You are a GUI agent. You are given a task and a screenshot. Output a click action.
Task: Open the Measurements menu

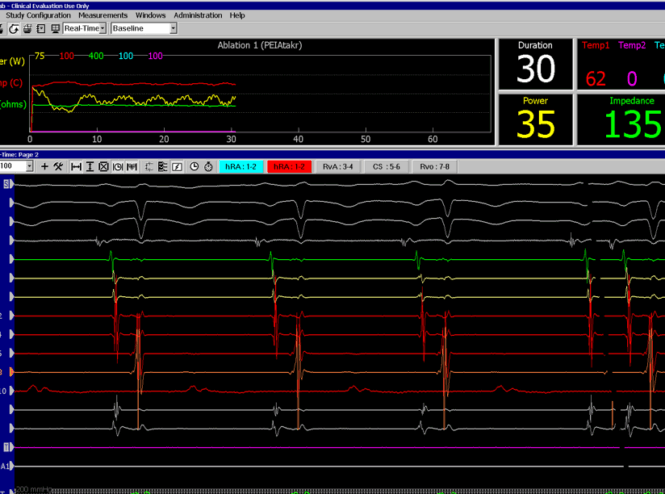click(x=103, y=16)
